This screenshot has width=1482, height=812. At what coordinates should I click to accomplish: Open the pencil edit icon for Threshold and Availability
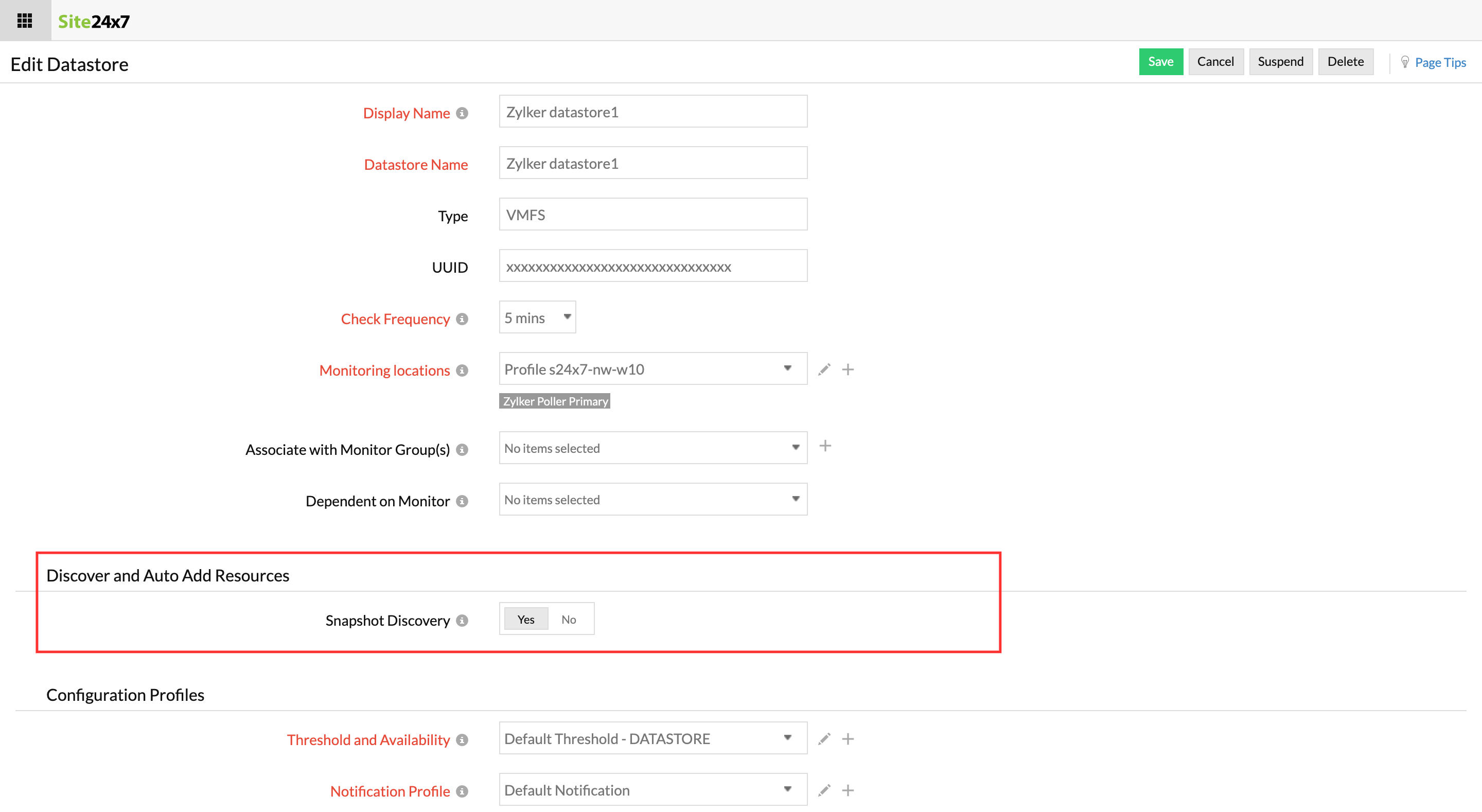click(824, 738)
